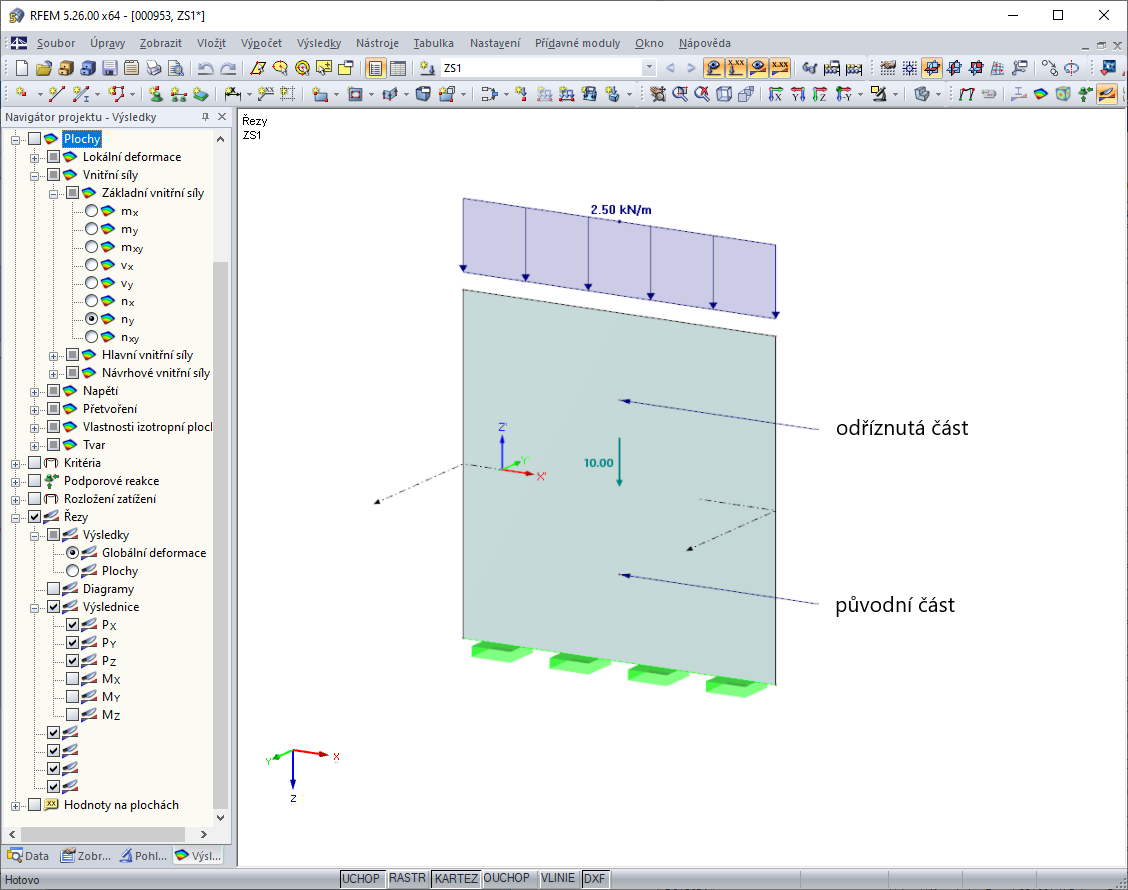Expand Hodnoty na plochách node
Viewport: 1128px width, 890px height.
pos(15,806)
